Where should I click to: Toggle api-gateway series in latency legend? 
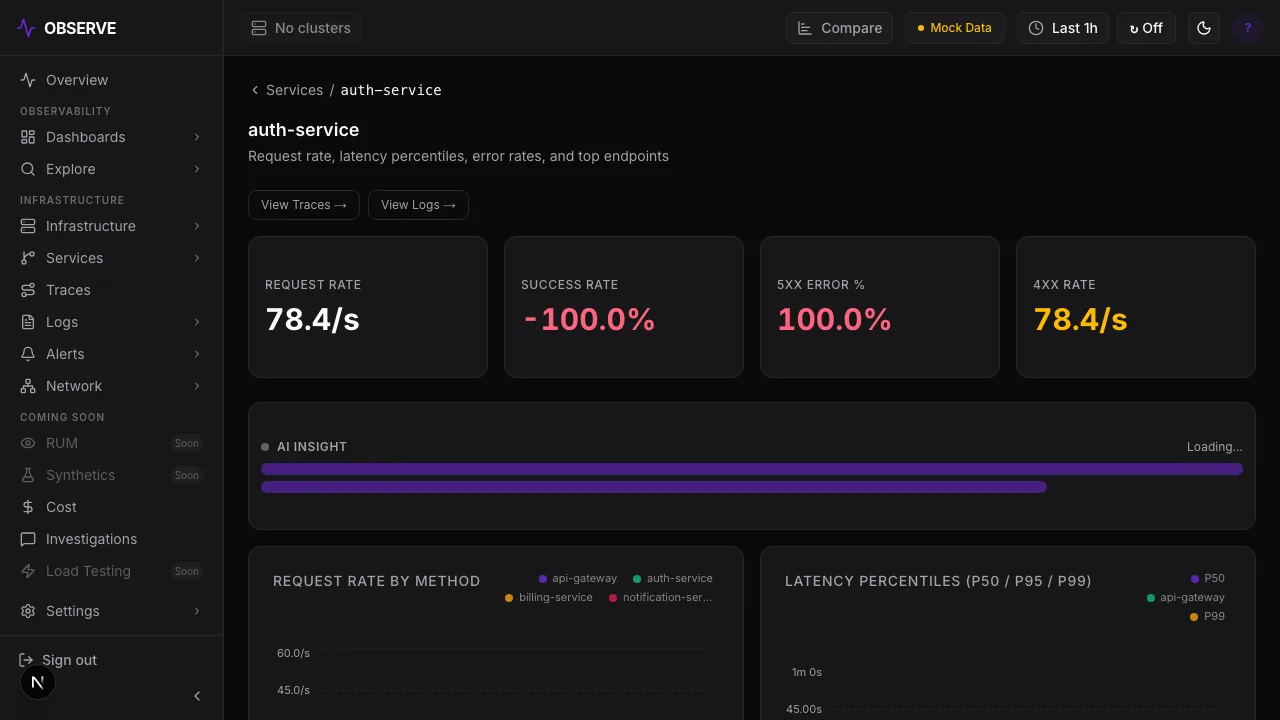point(1185,597)
